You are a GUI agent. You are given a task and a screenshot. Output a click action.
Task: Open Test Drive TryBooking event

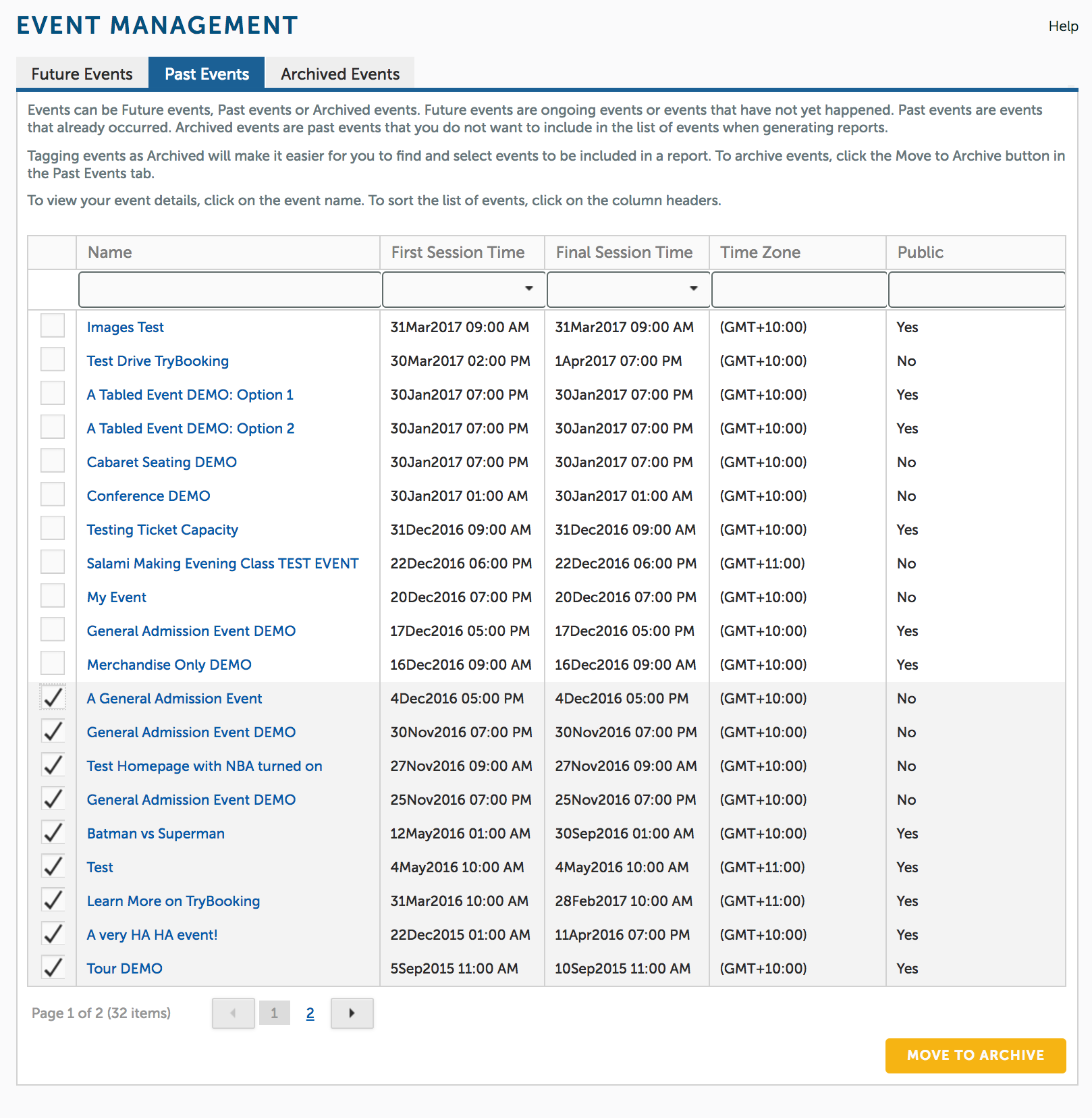click(x=158, y=361)
